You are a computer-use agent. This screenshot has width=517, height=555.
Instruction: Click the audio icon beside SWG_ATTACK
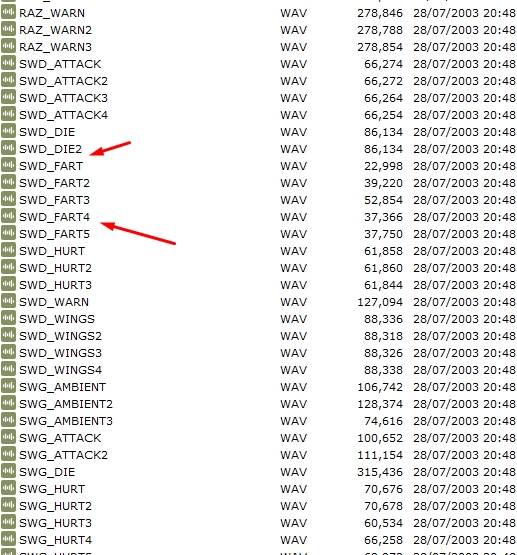(8, 436)
